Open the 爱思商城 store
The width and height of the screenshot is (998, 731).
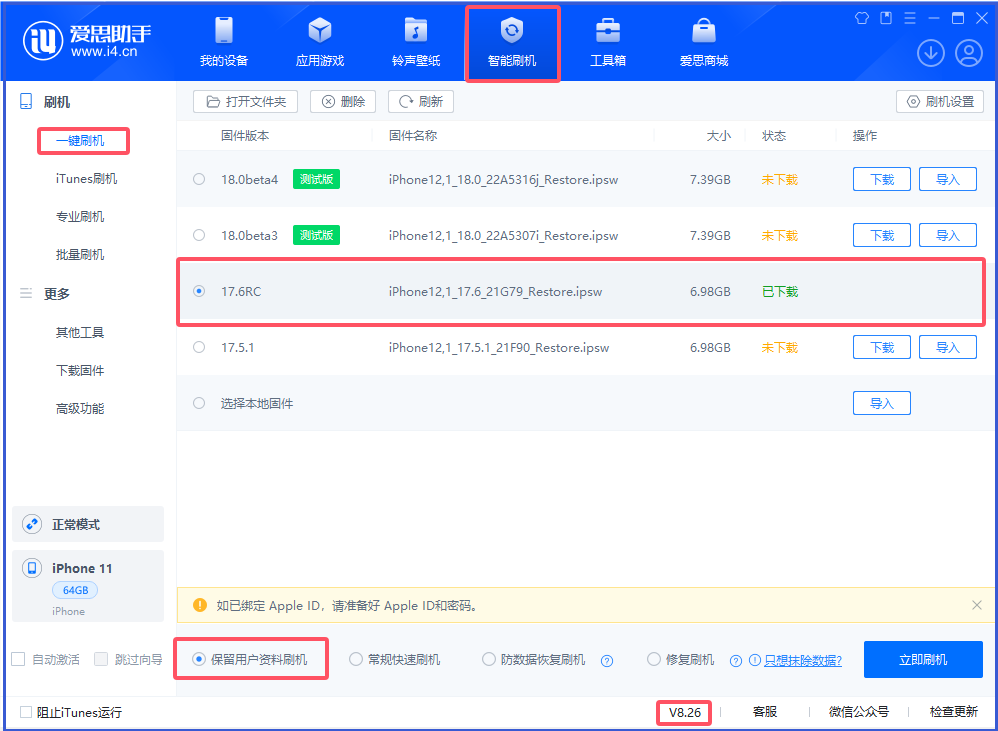pos(703,42)
